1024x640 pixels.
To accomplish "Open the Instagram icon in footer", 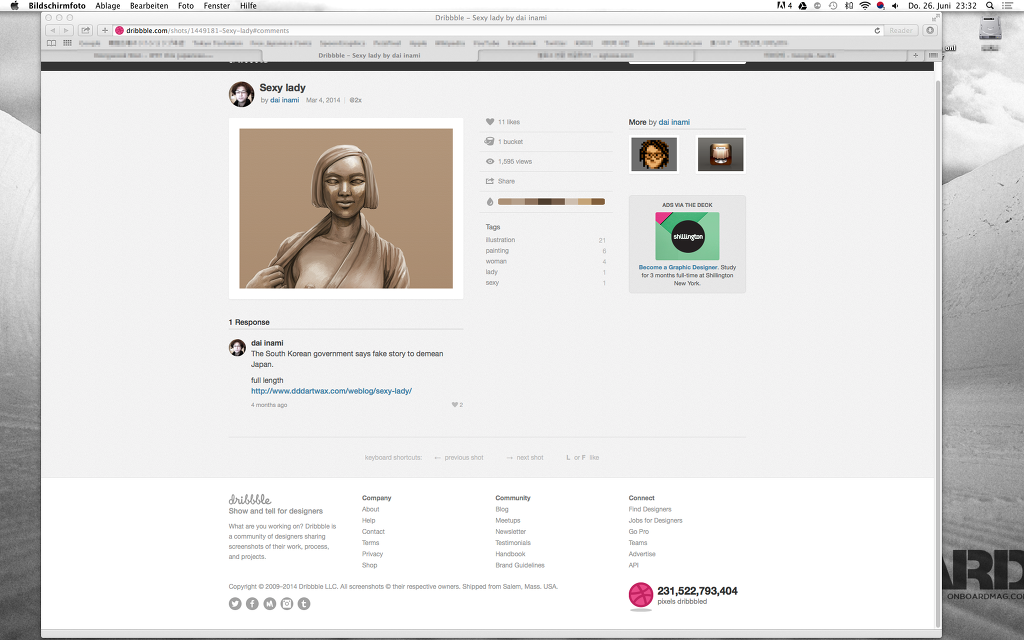I will pos(287,604).
